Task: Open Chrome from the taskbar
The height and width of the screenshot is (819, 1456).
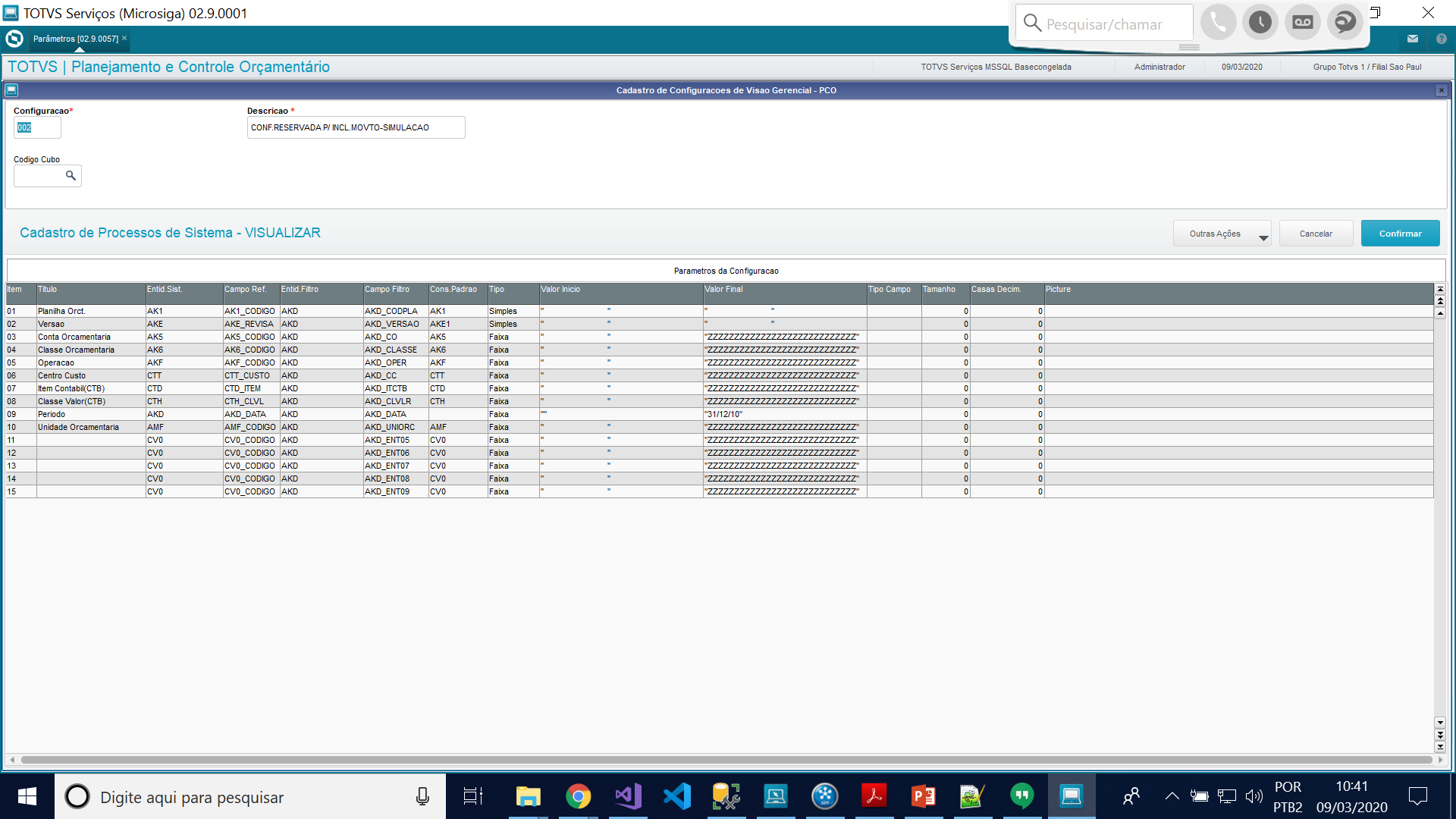Action: 578,796
